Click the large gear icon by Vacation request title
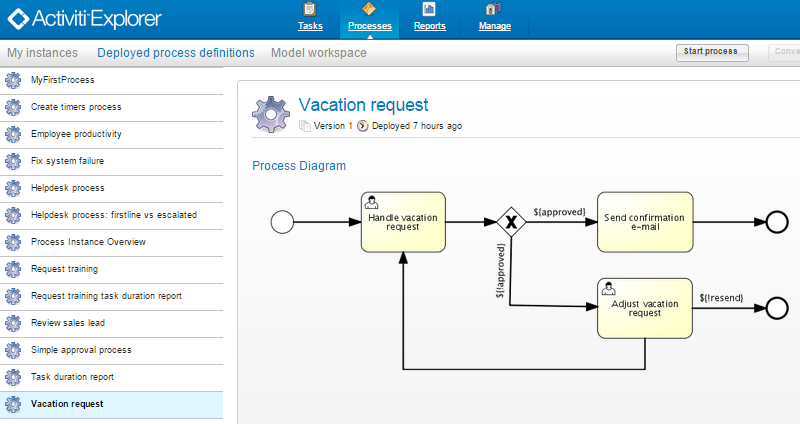 tap(270, 114)
